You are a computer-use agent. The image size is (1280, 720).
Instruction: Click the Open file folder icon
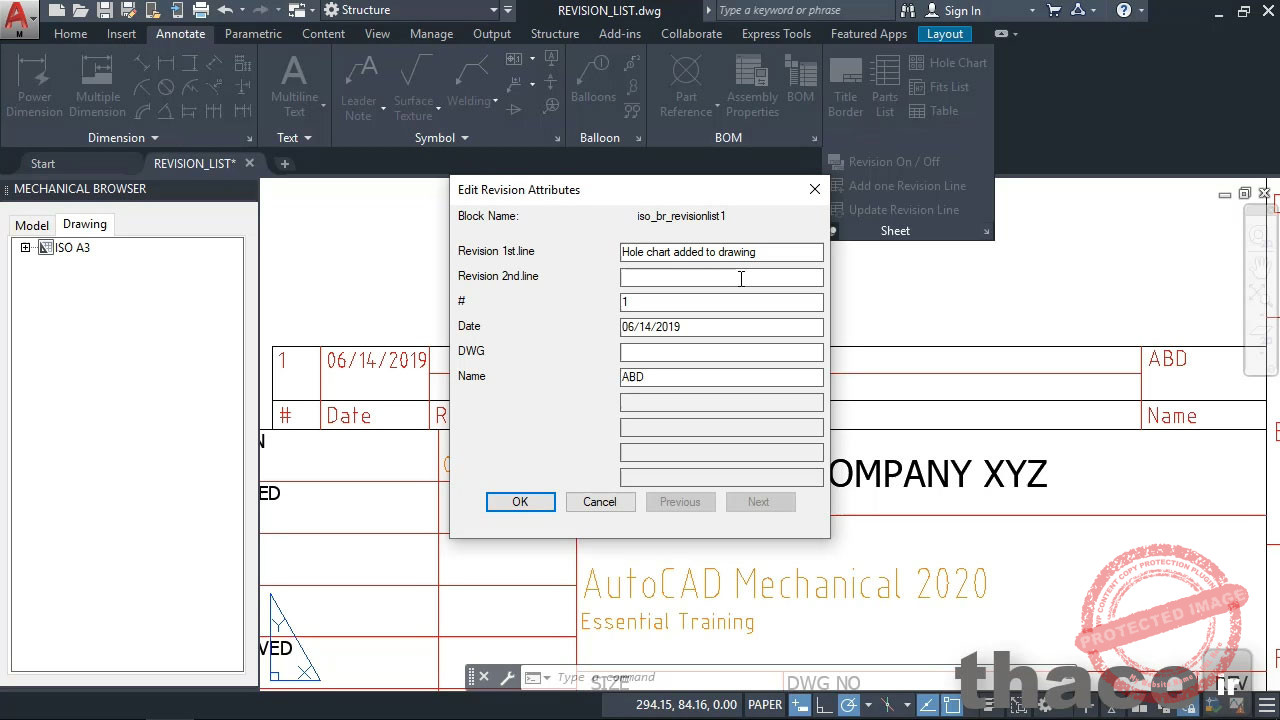[80, 10]
